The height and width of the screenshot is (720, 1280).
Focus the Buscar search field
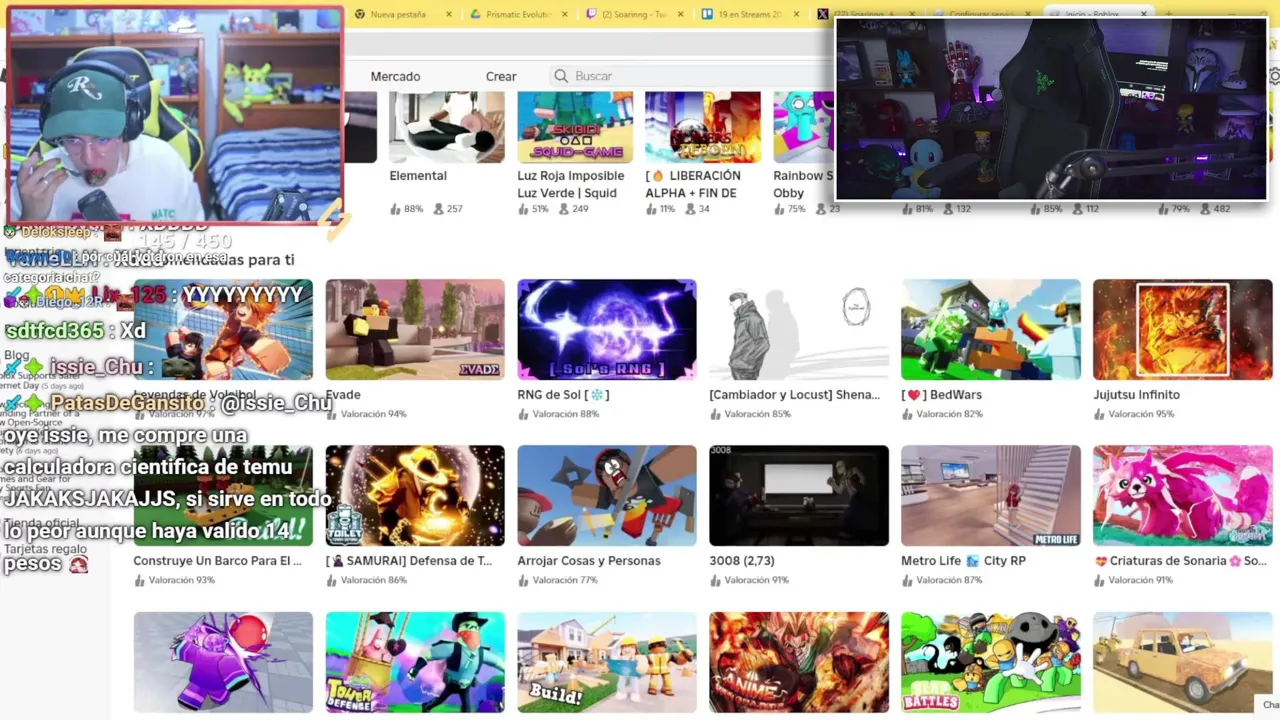[692, 76]
